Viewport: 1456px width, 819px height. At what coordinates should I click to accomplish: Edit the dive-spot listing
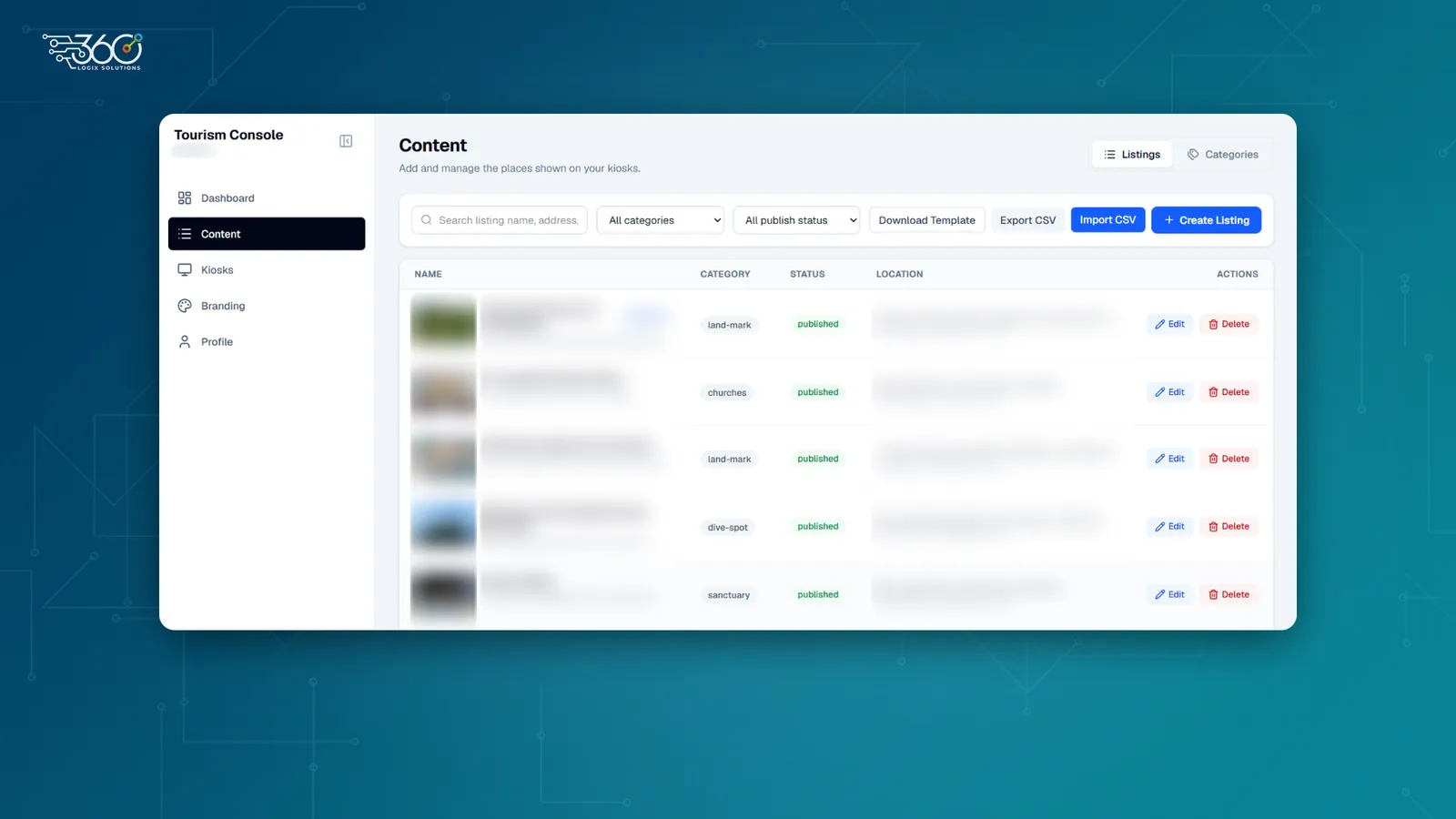1169,527
